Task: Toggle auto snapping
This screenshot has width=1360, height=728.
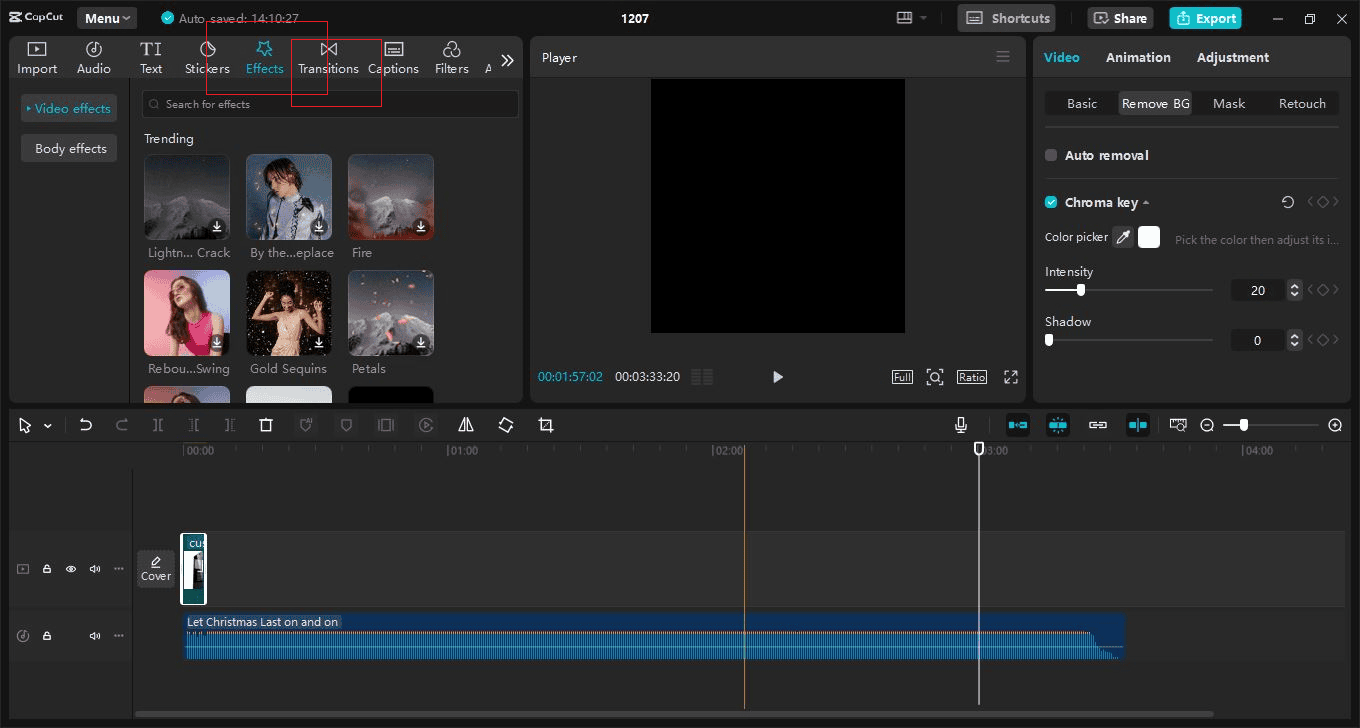Action: click(x=1058, y=425)
